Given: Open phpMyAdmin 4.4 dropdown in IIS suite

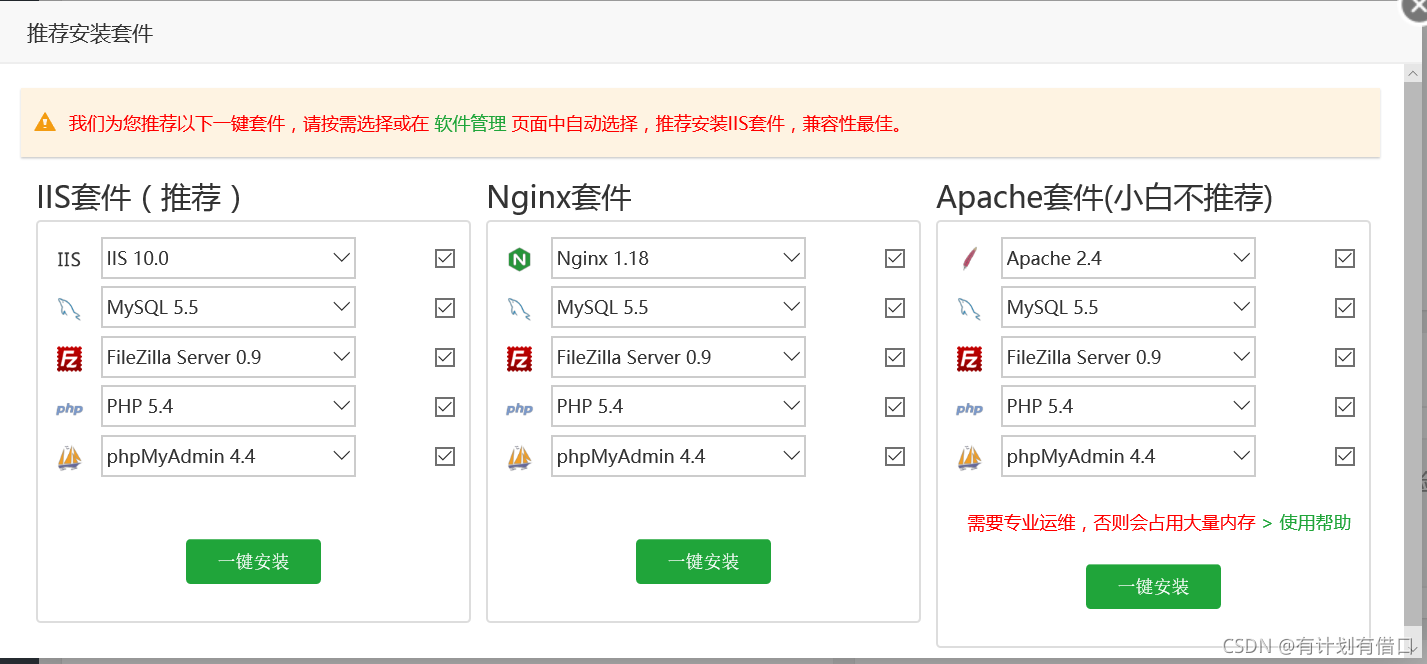Looking at the screenshot, I should 228,456.
